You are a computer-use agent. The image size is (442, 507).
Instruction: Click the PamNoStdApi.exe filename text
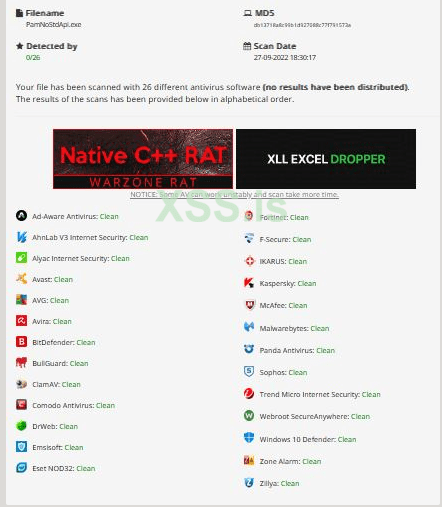53,25
